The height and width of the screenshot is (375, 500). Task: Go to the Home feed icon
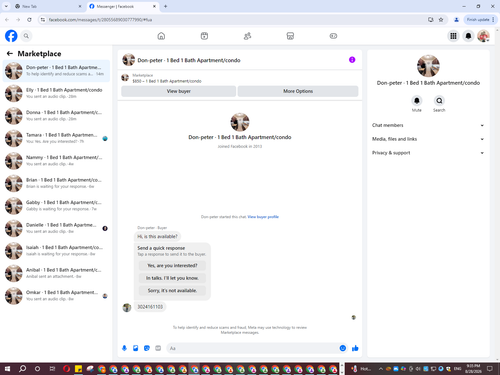161,36
